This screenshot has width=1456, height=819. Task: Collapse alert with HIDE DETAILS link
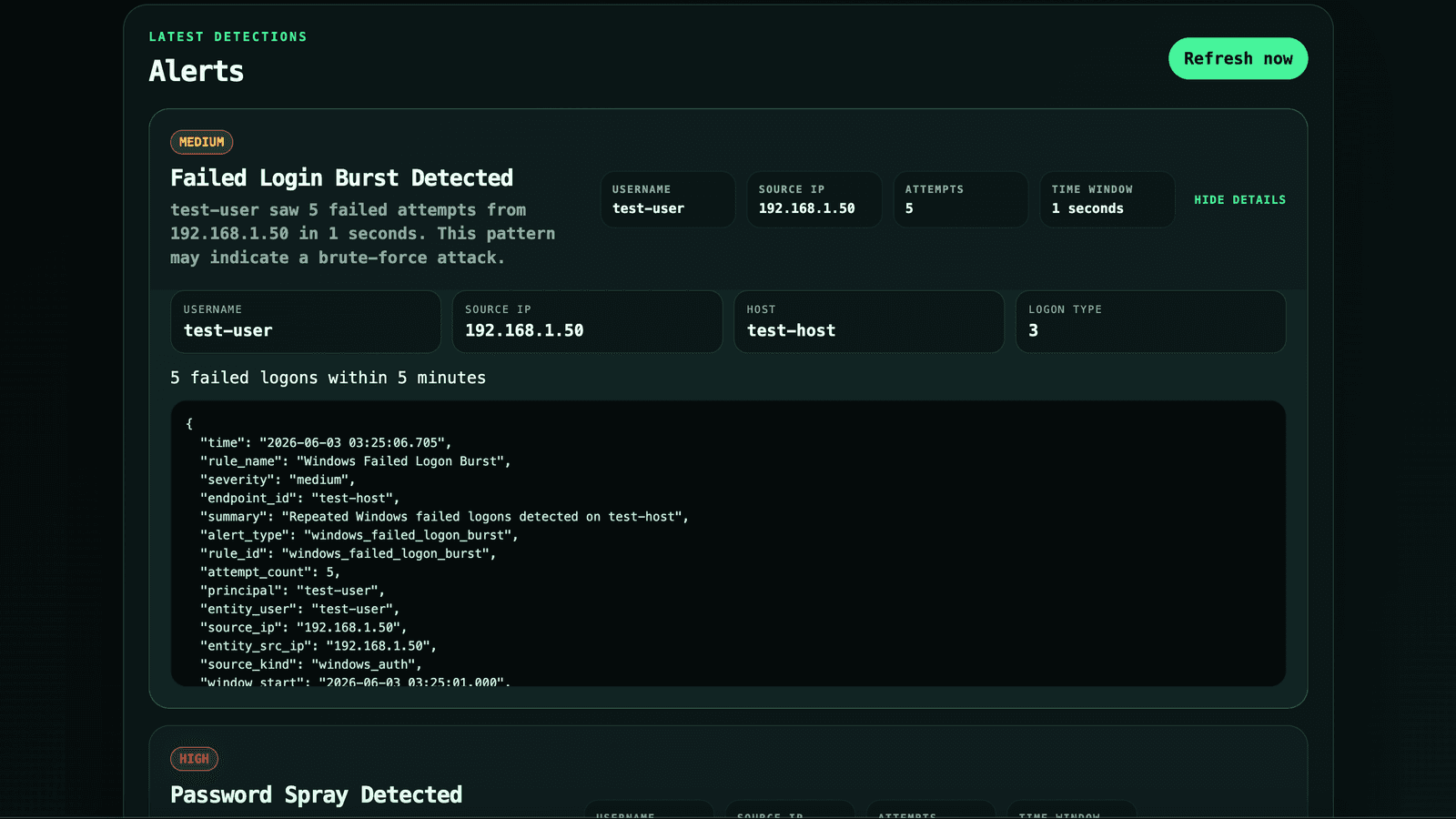pos(1239,199)
